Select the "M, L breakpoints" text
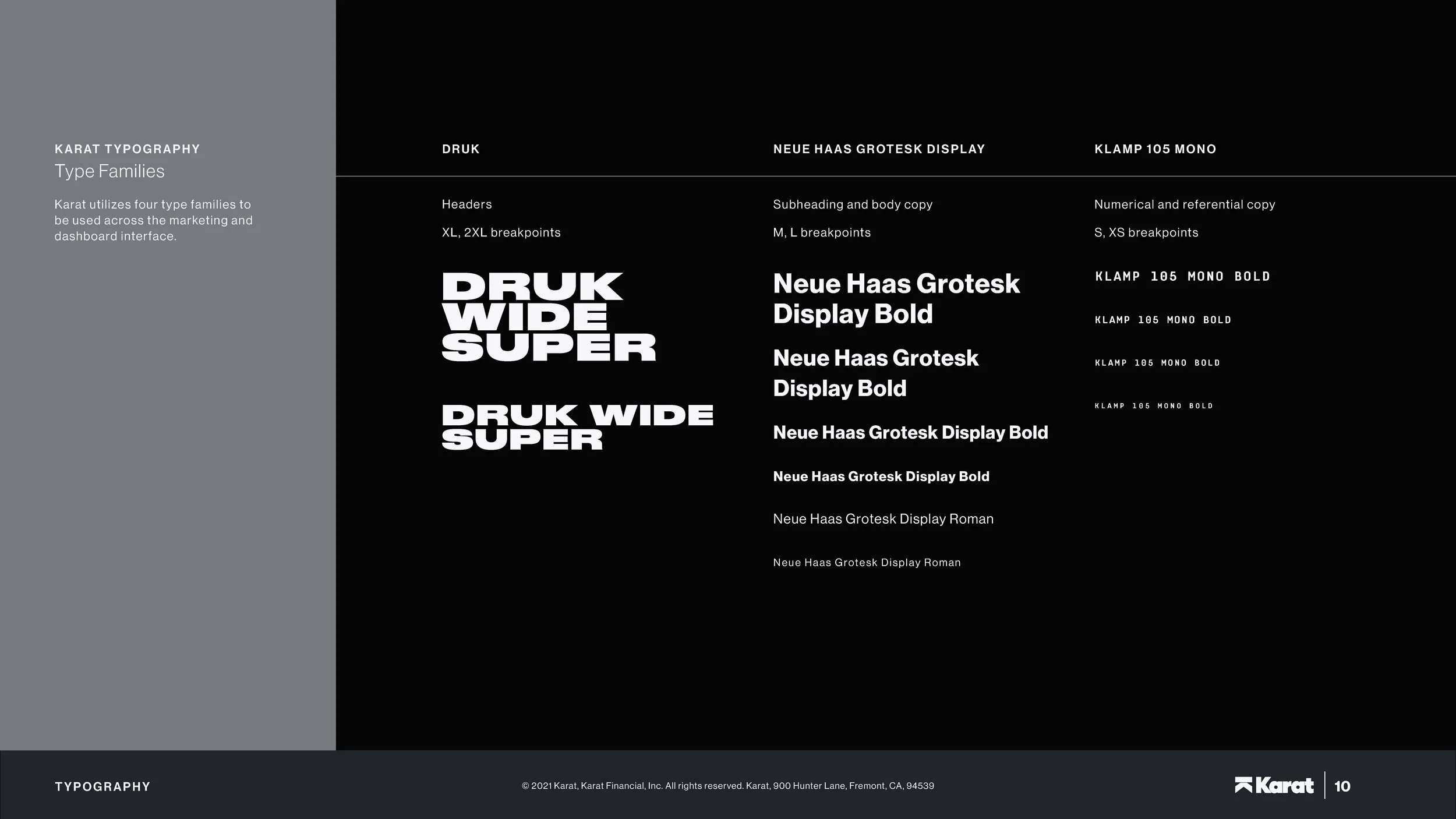Viewport: 1456px width, 819px height. 822,232
